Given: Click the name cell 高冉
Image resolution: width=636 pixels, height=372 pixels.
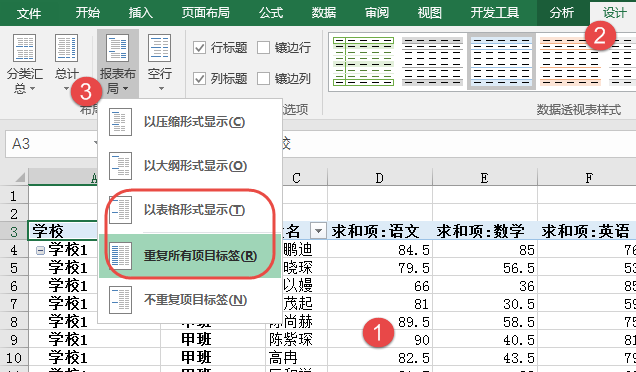Looking at the screenshot, I should tap(297, 358).
